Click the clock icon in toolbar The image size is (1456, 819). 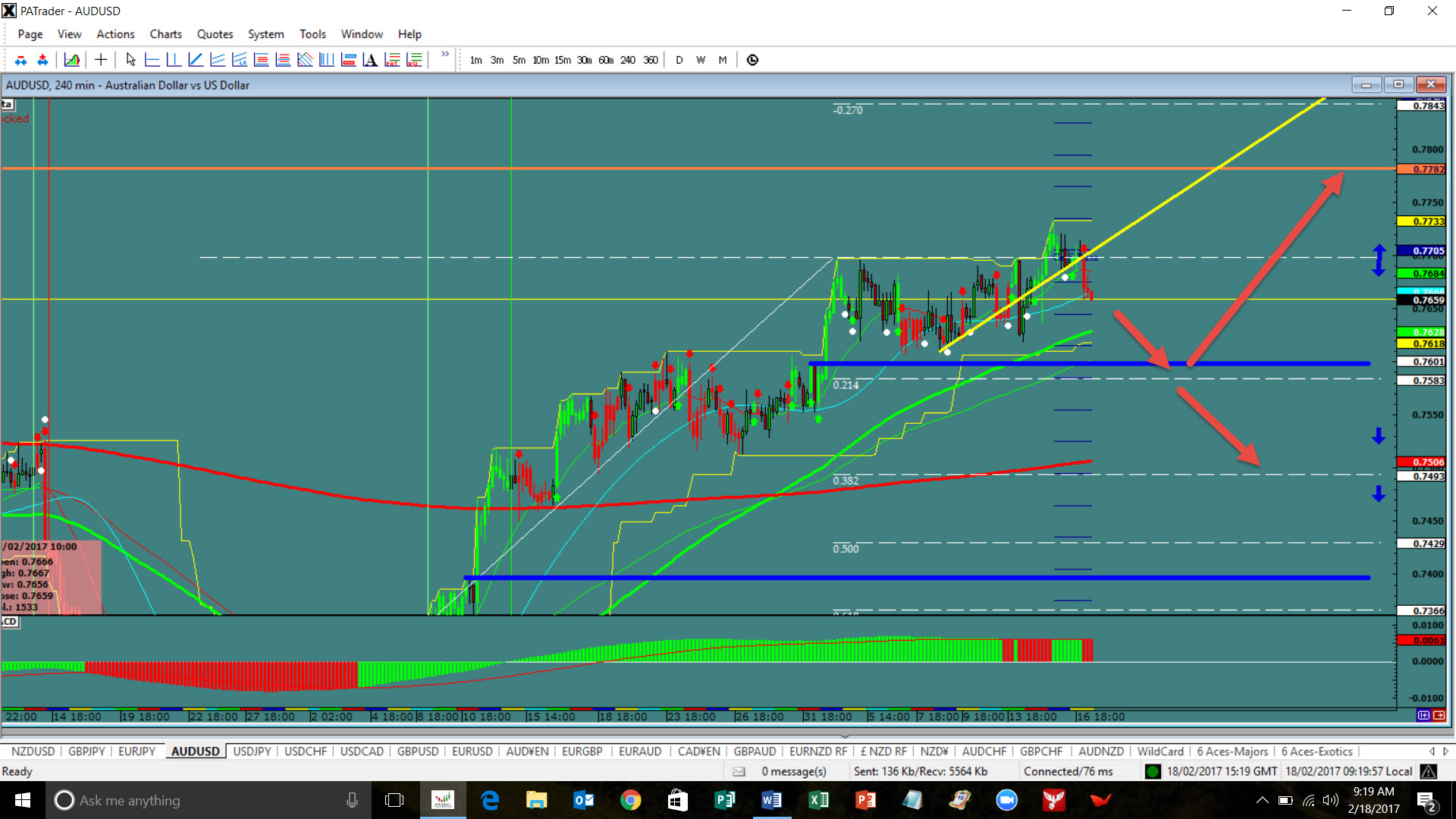[752, 60]
